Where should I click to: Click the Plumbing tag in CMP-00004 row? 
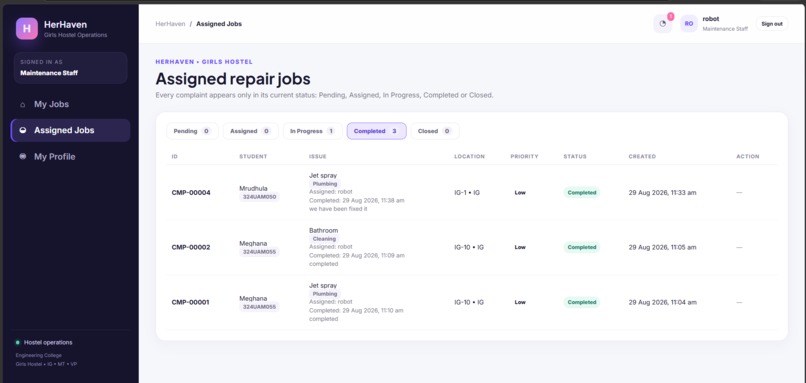(x=325, y=184)
